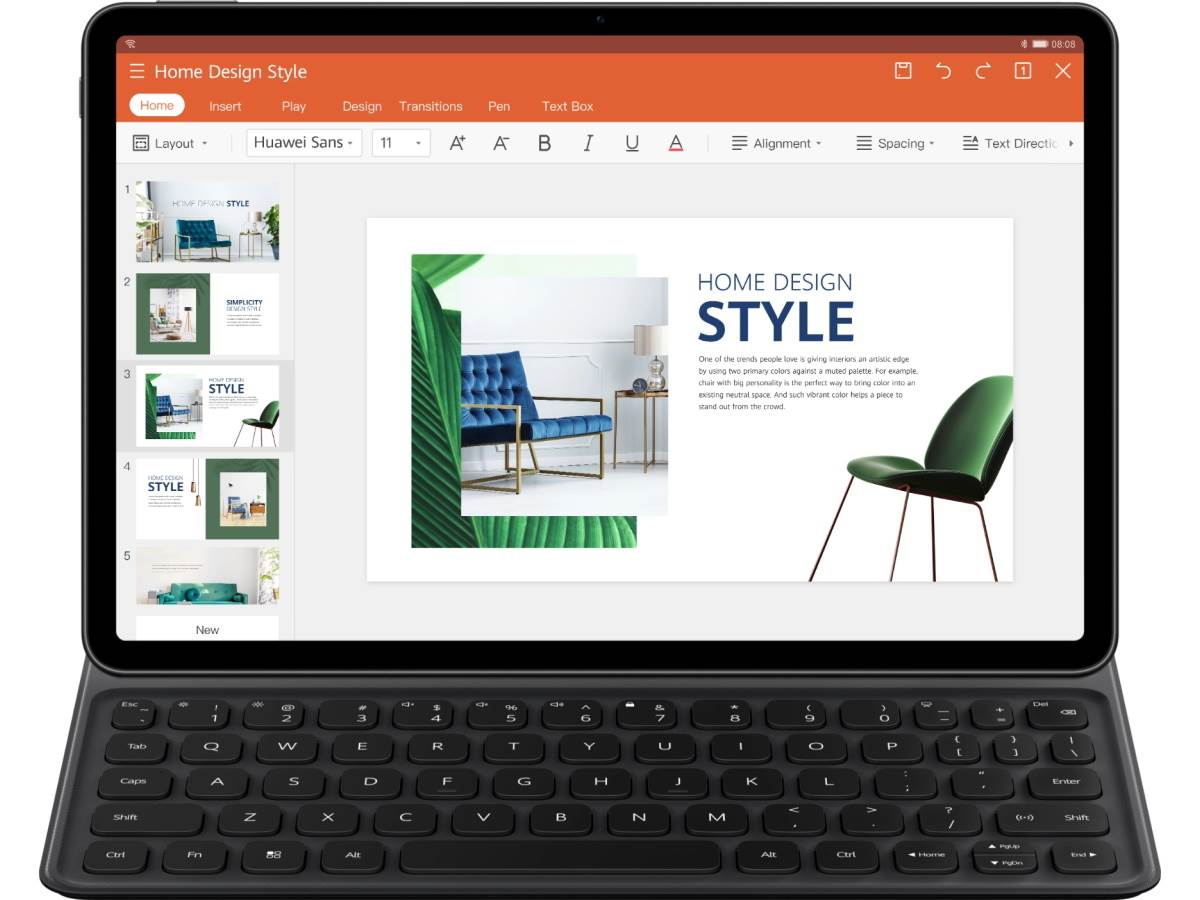The height and width of the screenshot is (900, 1200).
Task: Increase font size with the A+ icon
Action: pyautogui.click(x=457, y=143)
